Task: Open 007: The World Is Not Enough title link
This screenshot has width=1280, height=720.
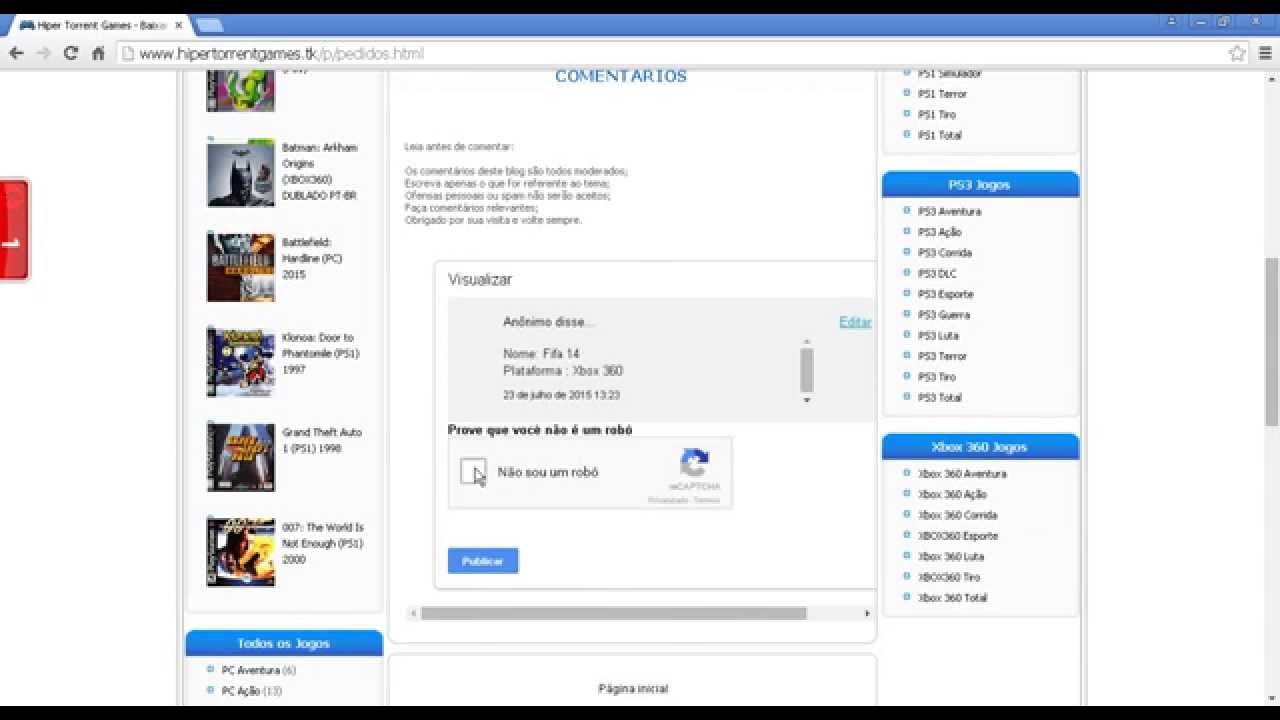Action: [323, 543]
